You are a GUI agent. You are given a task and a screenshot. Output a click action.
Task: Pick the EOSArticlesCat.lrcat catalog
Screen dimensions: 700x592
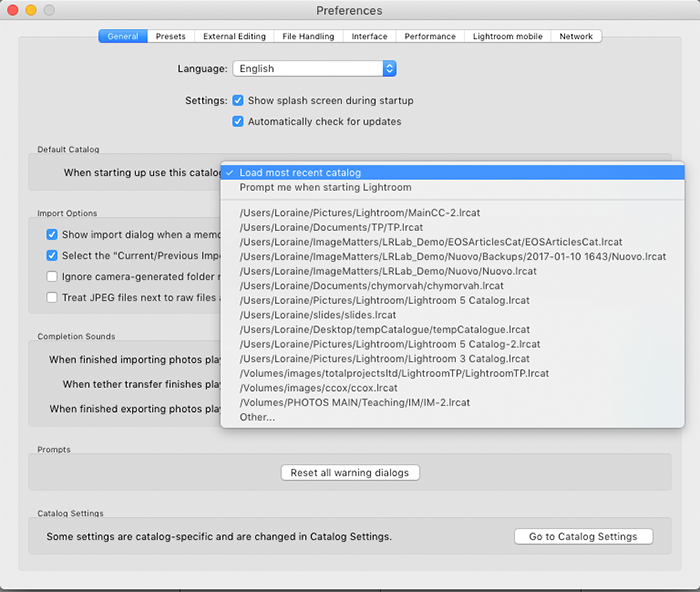[452, 242]
